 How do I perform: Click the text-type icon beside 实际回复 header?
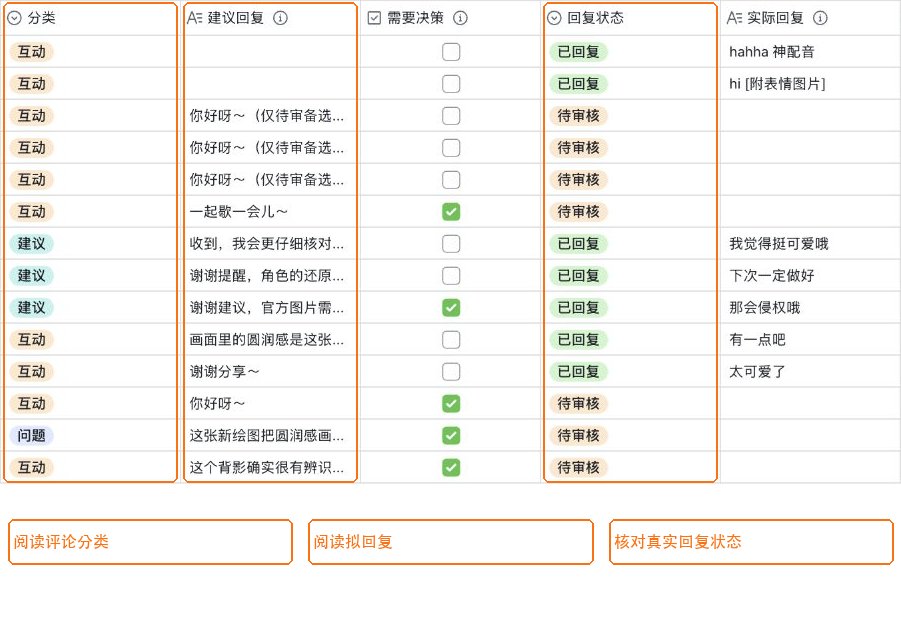coord(734,18)
